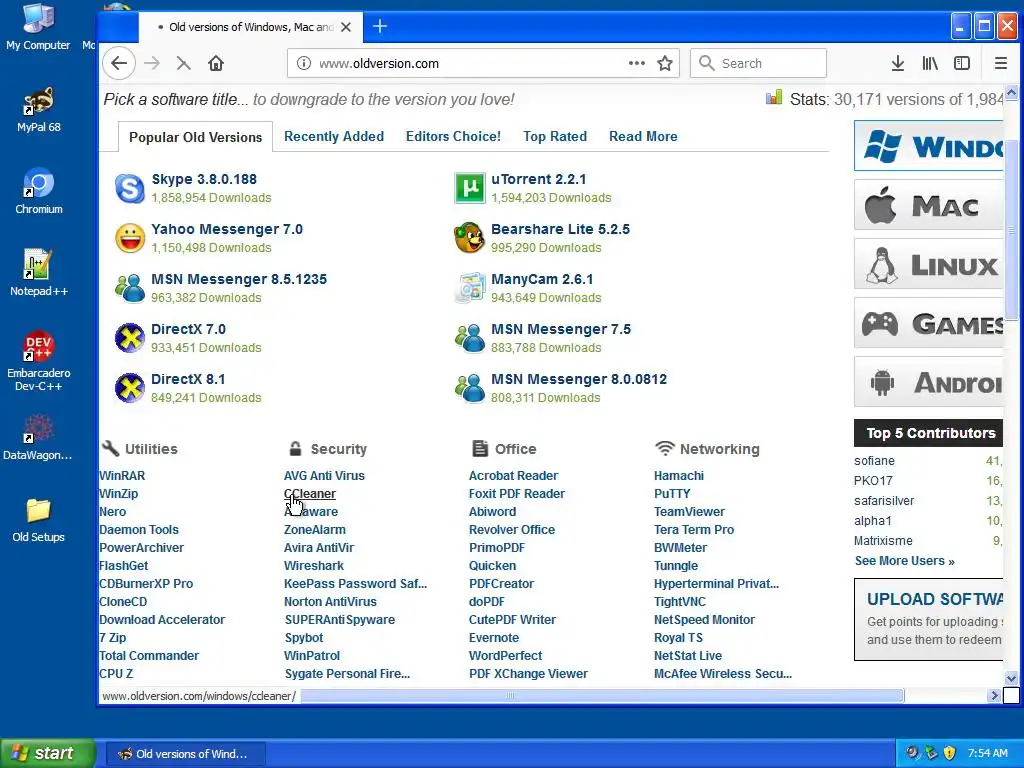Open the Games category banner
1024x768 pixels.
point(929,323)
